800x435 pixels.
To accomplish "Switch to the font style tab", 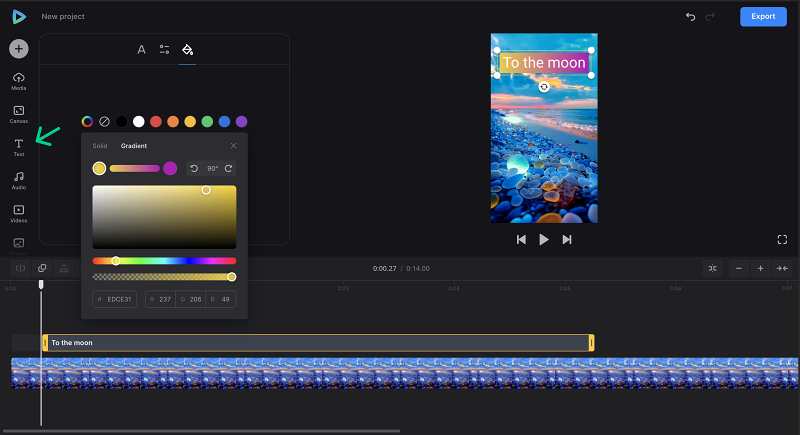I will tap(141, 49).
